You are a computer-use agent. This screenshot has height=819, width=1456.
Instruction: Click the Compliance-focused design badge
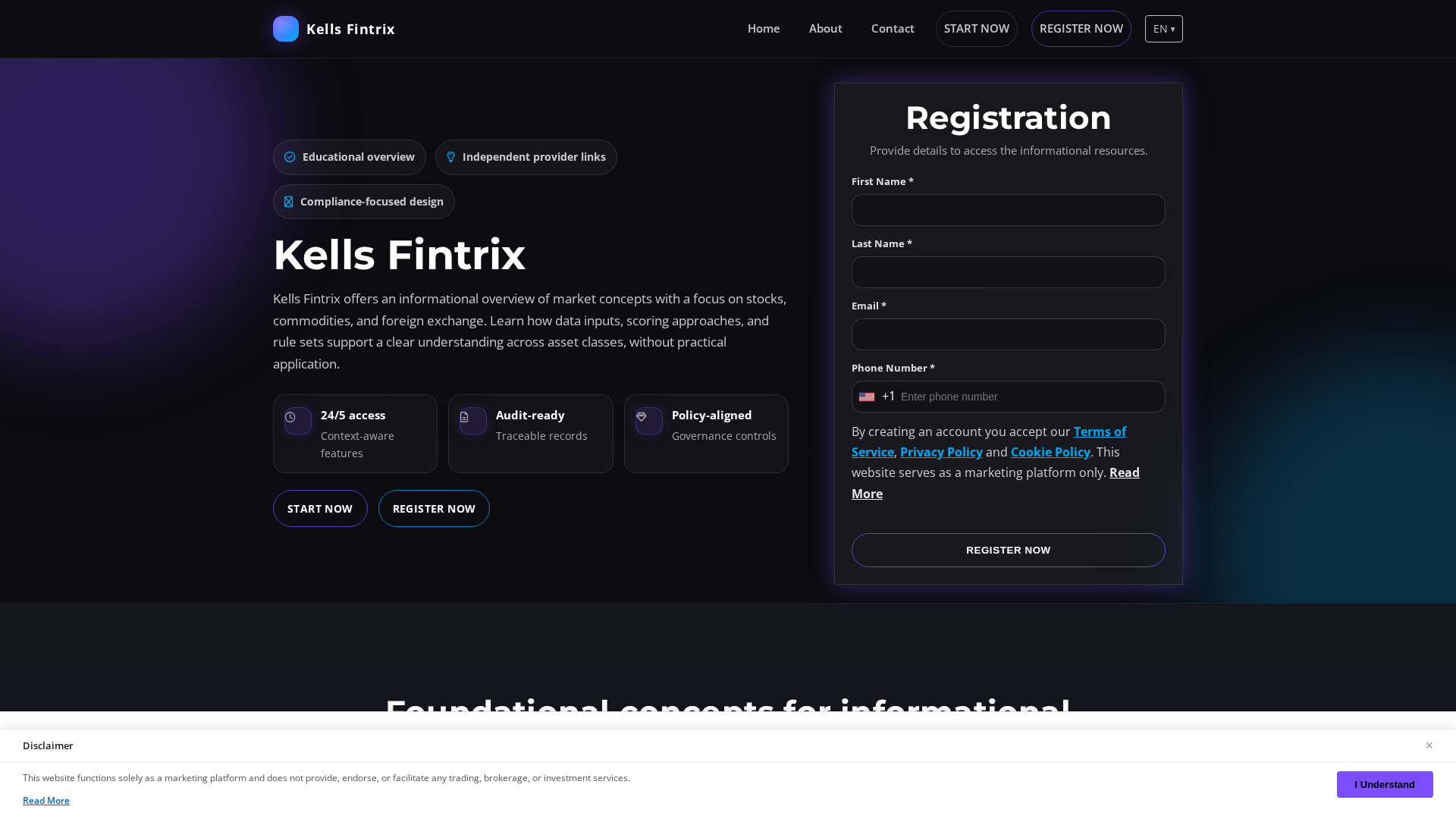click(364, 202)
